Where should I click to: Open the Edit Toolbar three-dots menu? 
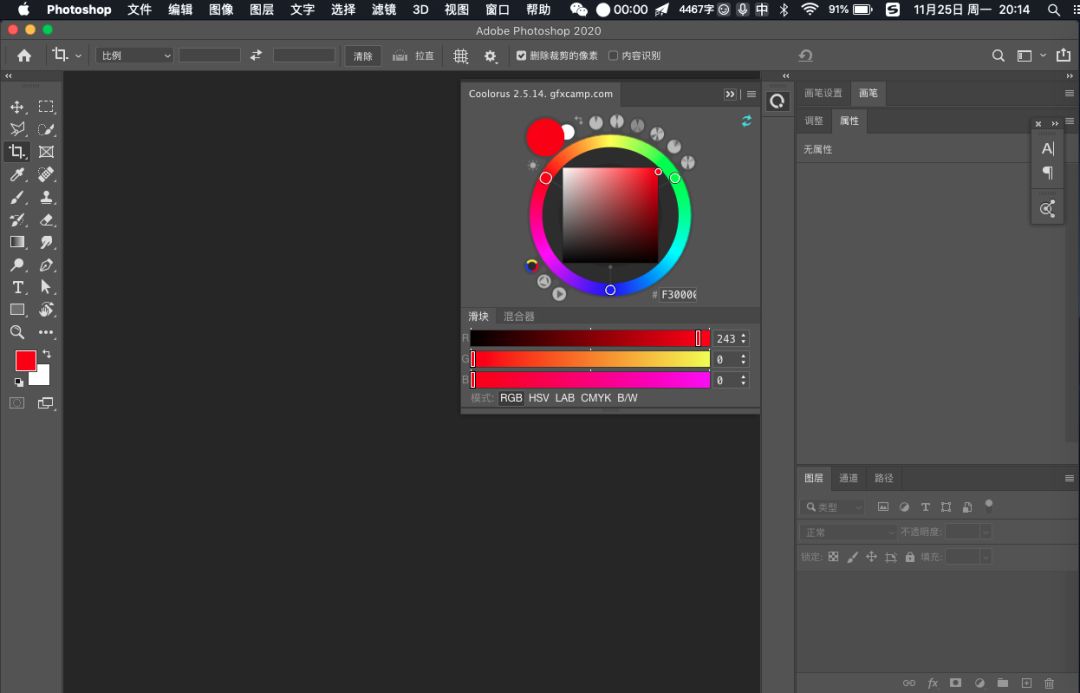click(x=46, y=332)
